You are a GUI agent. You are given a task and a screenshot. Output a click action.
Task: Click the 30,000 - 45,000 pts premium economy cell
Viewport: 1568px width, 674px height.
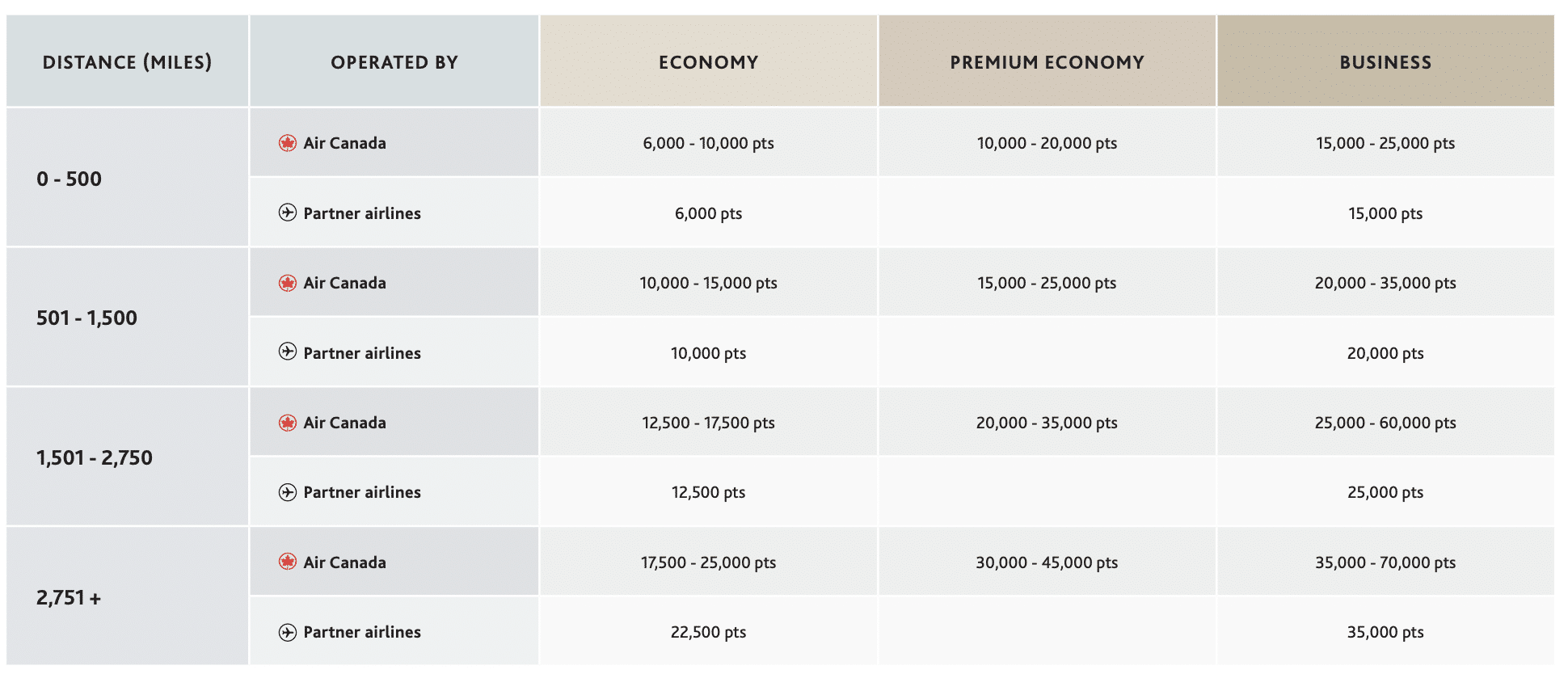pyautogui.click(x=1047, y=562)
